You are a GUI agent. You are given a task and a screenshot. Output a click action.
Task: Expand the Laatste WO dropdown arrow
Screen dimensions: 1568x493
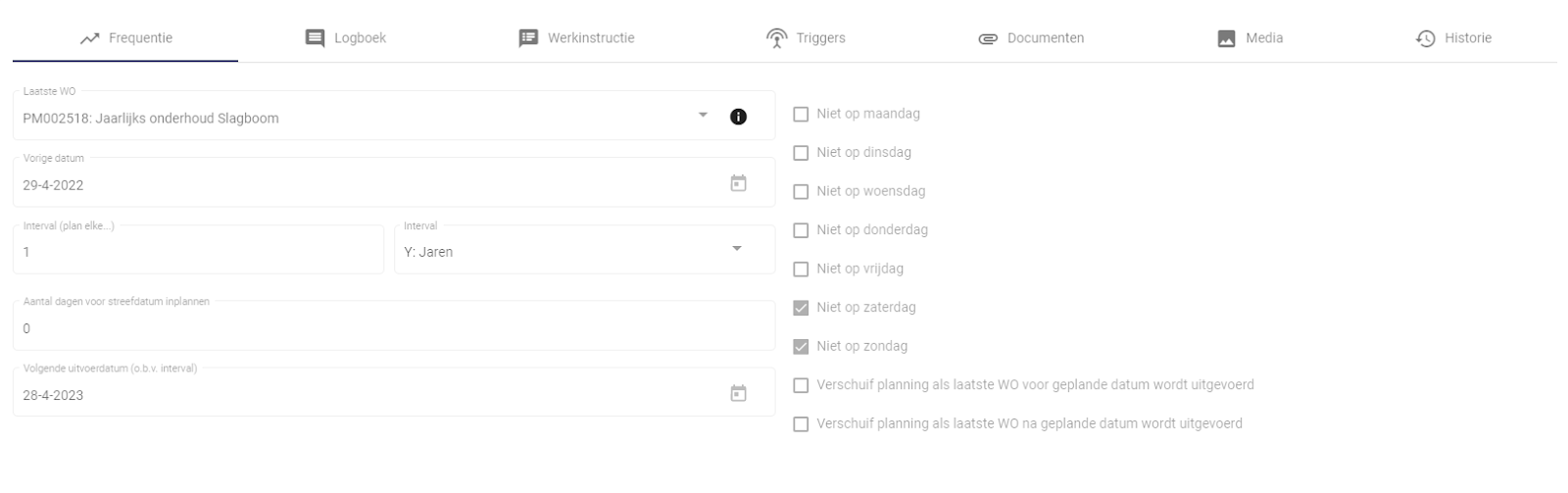point(703,116)
